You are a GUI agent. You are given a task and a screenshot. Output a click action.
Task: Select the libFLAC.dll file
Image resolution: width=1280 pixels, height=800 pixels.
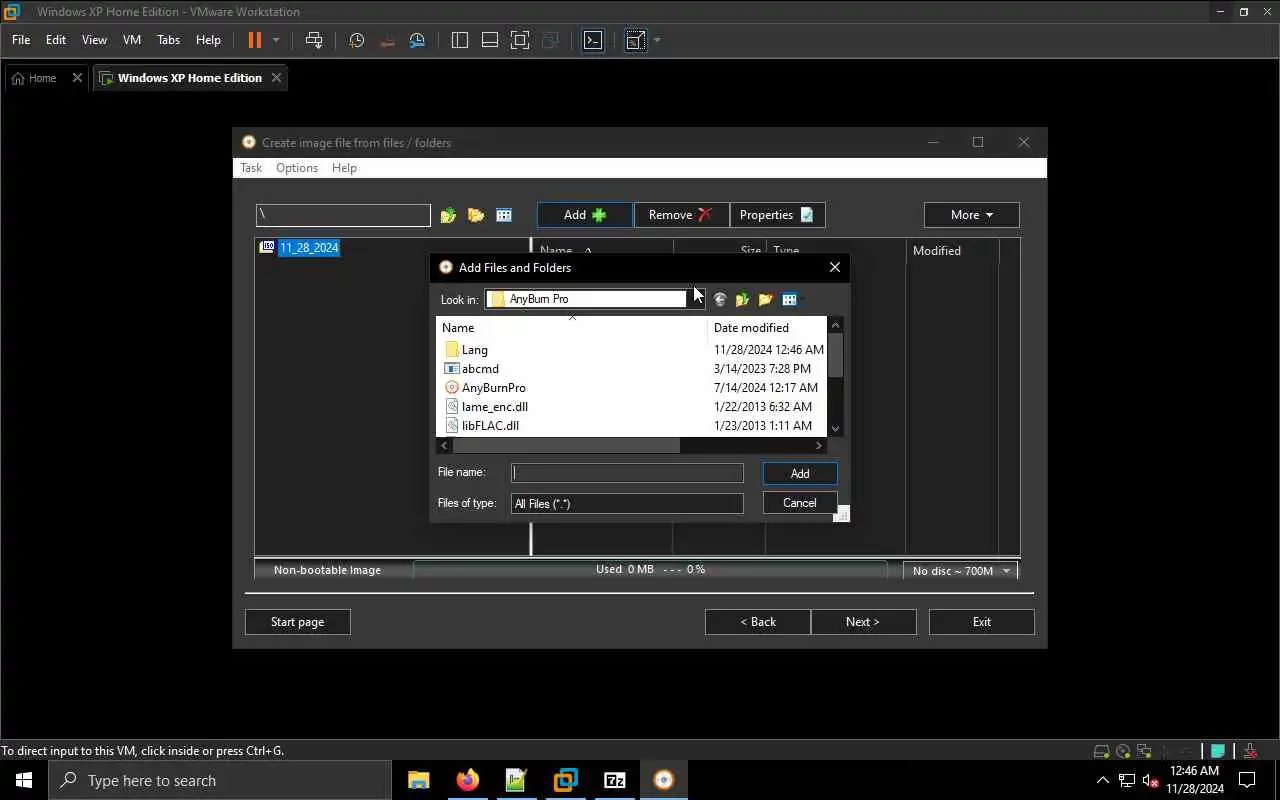[490, 426]
